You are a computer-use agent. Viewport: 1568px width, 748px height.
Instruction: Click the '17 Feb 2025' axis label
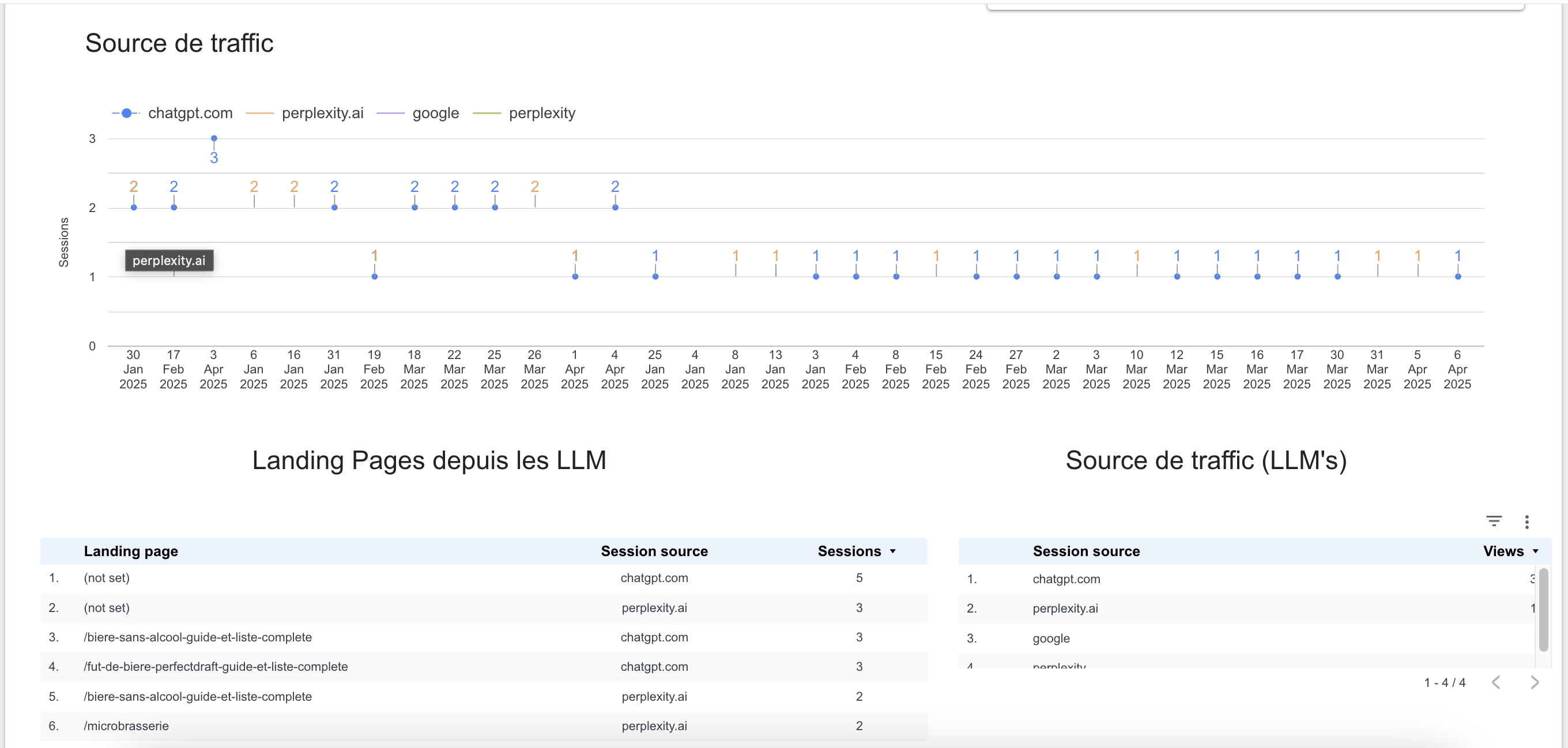(174, 369)
